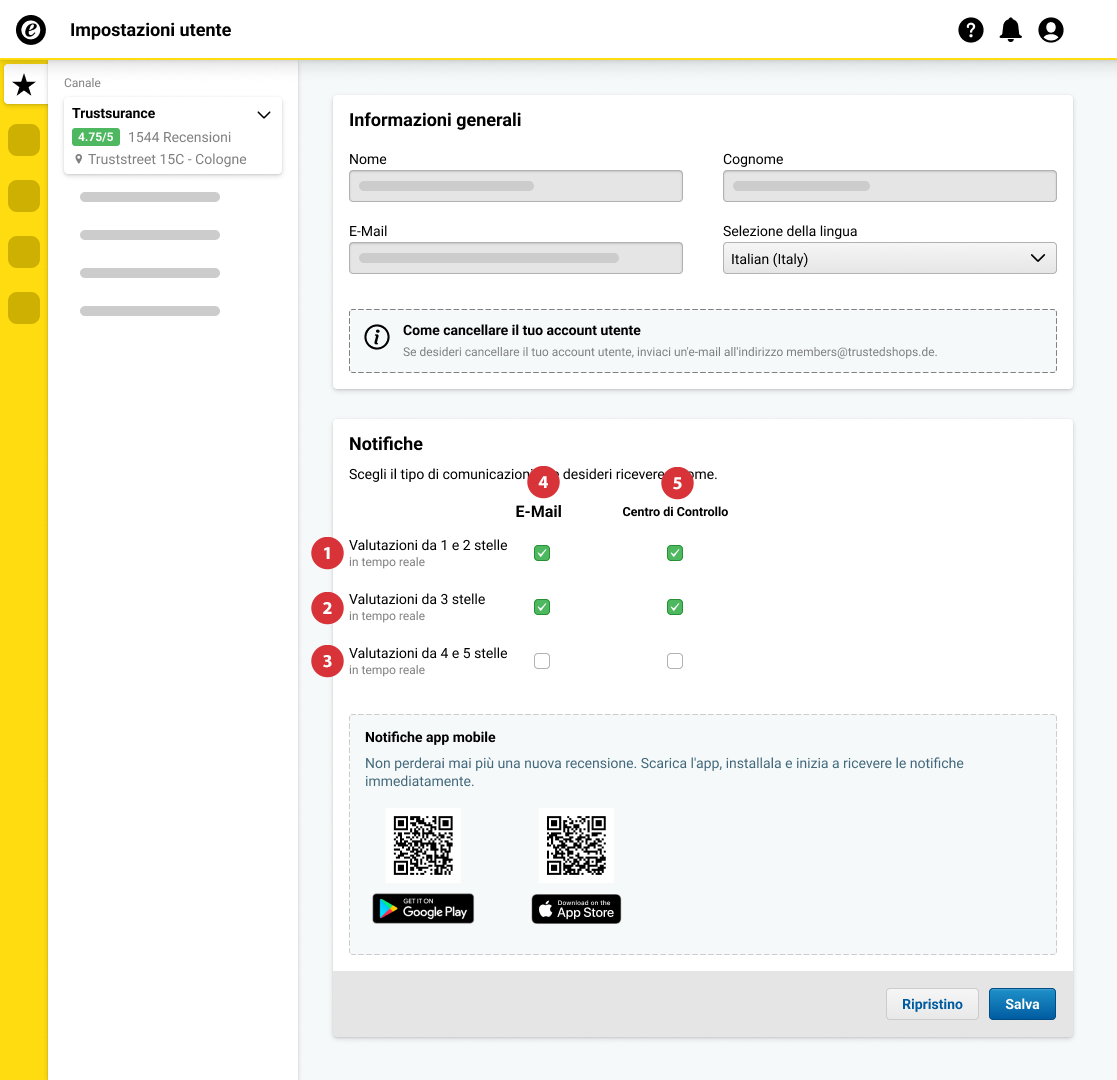Click the Trusted Shops 'e' logo
Image resolution: width=1117 pixels, height=1080 pixels.
[31, 30]
